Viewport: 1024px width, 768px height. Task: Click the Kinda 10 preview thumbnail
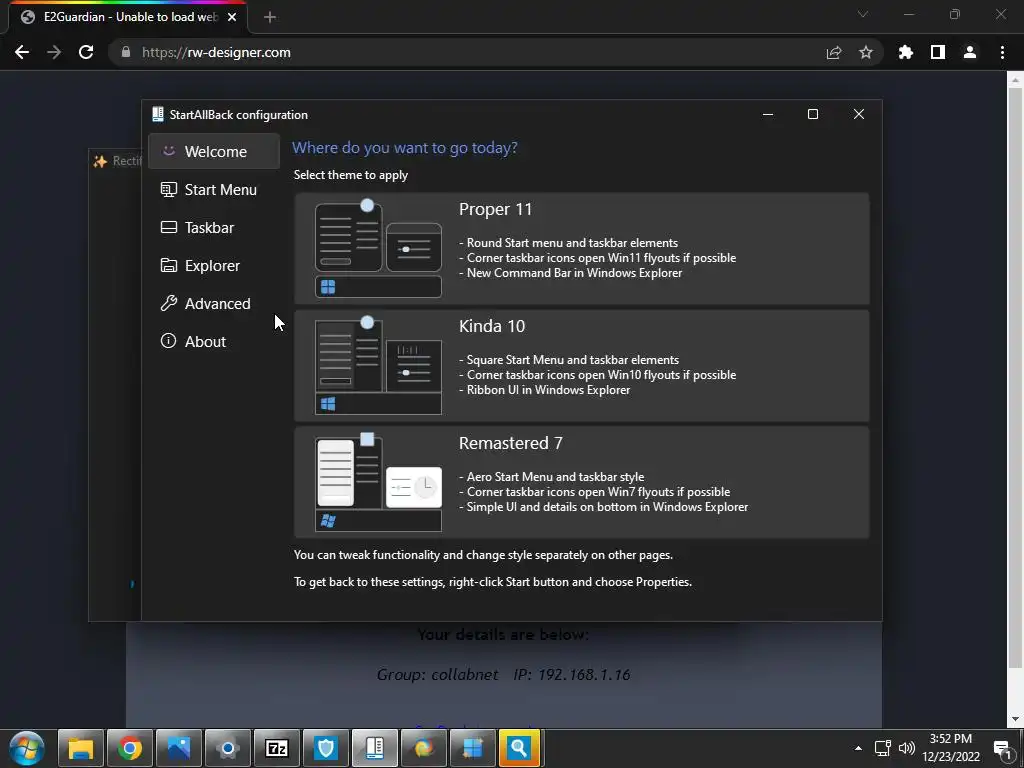tap(378, 366)
